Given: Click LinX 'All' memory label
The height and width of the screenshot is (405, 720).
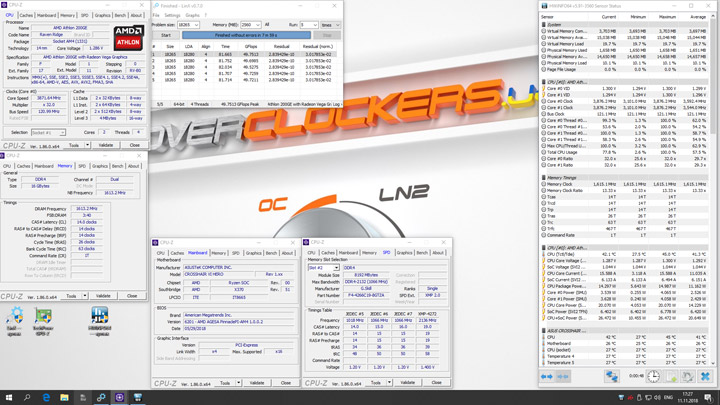Looking at the screenshot, I should pyautogui.click(x=267, y=25).
